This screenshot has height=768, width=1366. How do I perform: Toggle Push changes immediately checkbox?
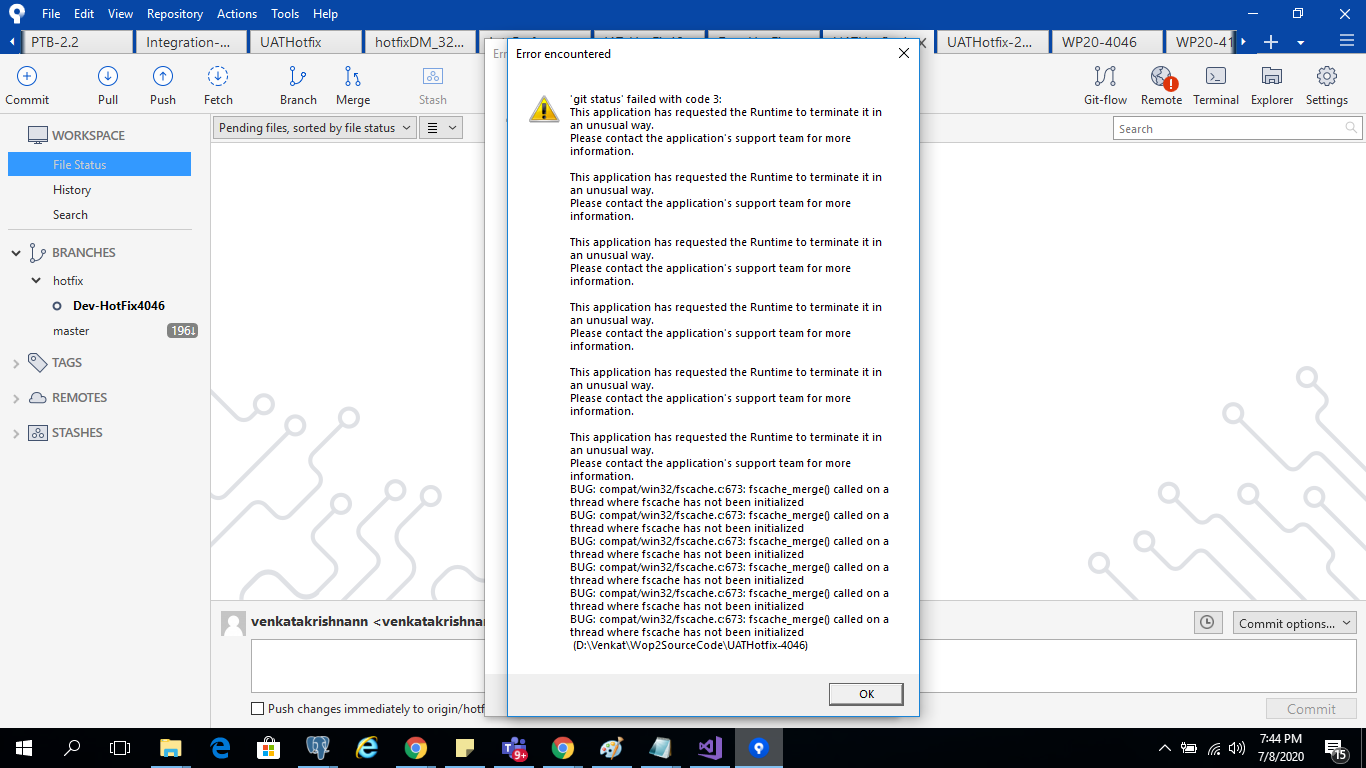pyautogui.click(x=258, y=709)
